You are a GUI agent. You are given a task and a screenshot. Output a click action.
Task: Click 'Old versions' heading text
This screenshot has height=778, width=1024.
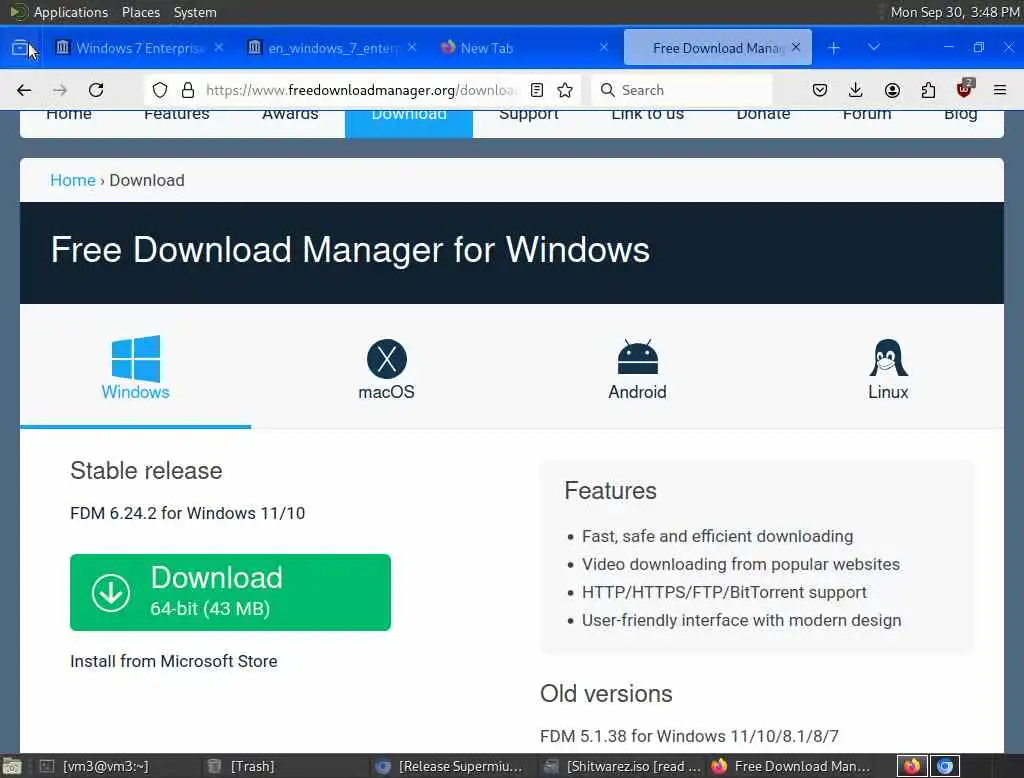coord(606,694)
